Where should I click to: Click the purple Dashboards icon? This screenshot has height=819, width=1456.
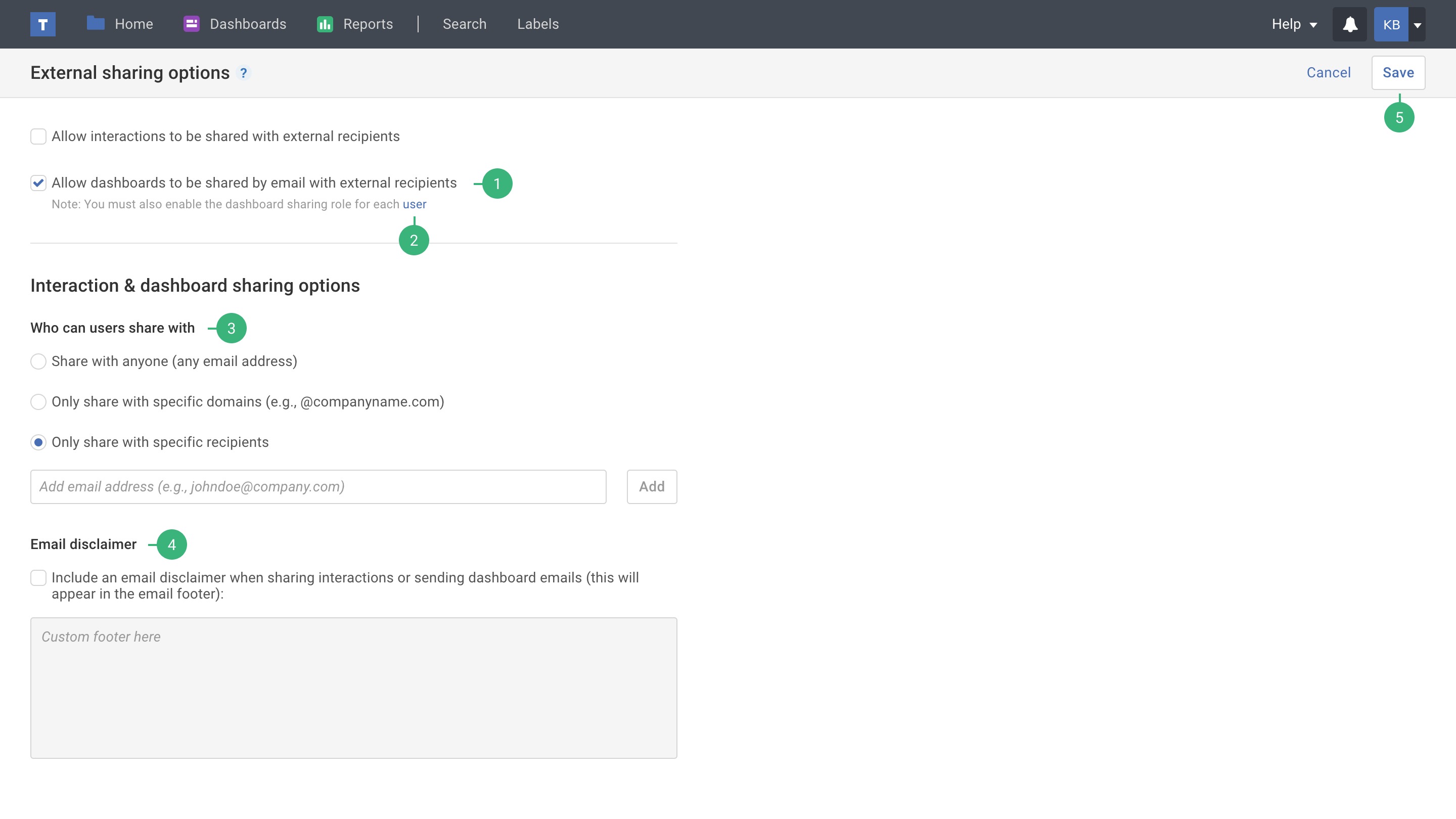[x=191, y=24]
